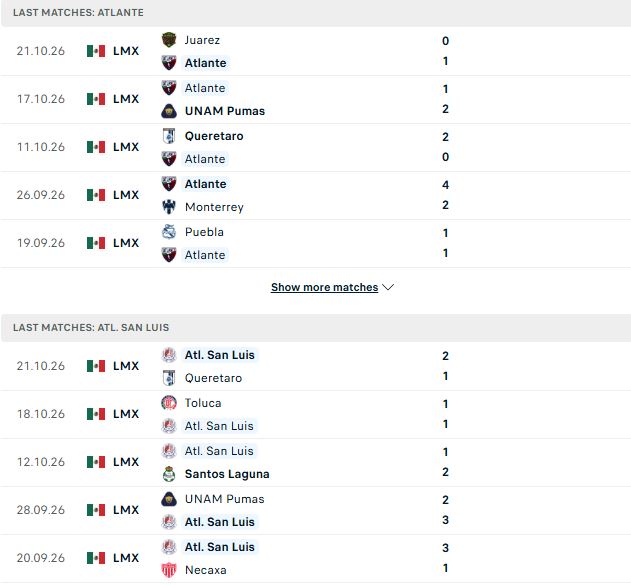Open the Puebla team name link
631x585 pixels.
pyautogui.click(x=204, y=232)
